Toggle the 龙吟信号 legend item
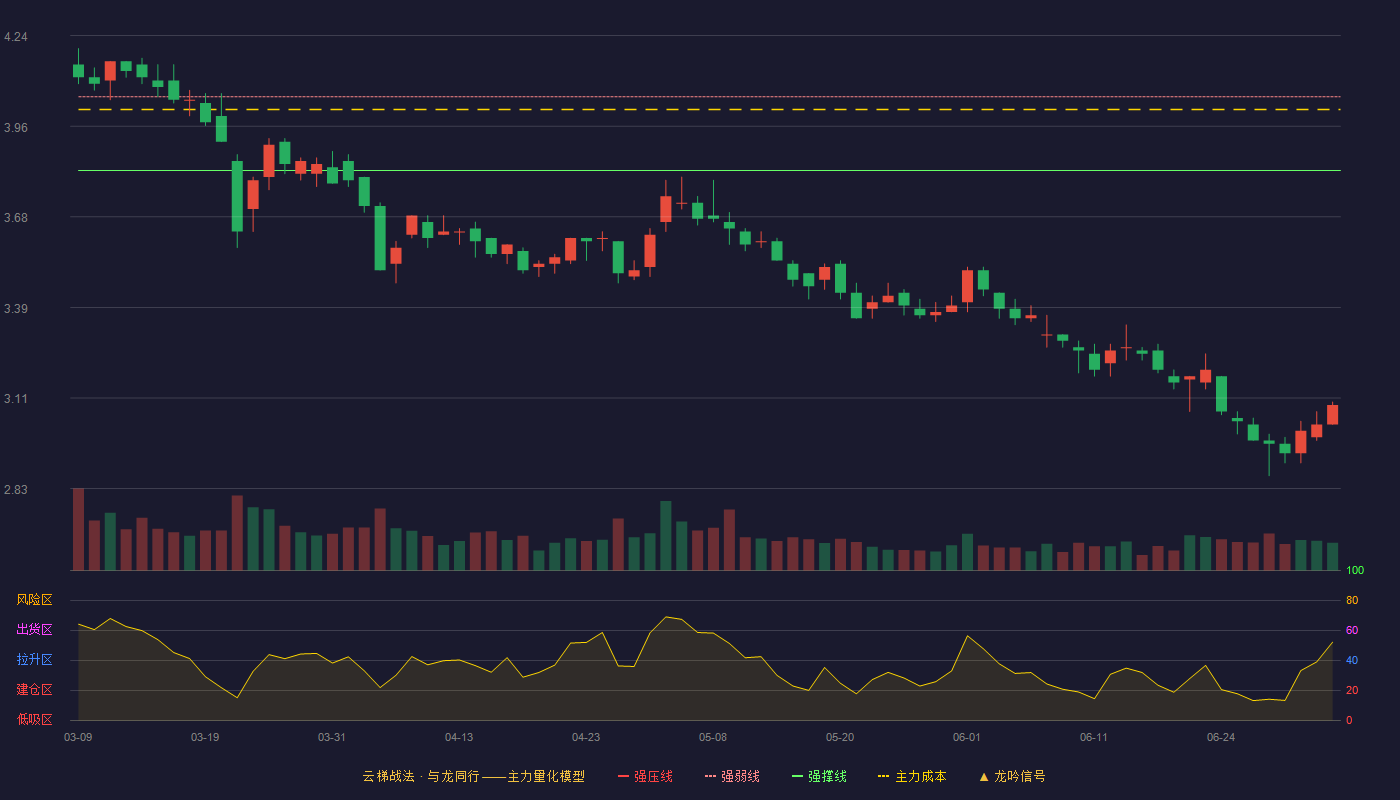 1012,776
